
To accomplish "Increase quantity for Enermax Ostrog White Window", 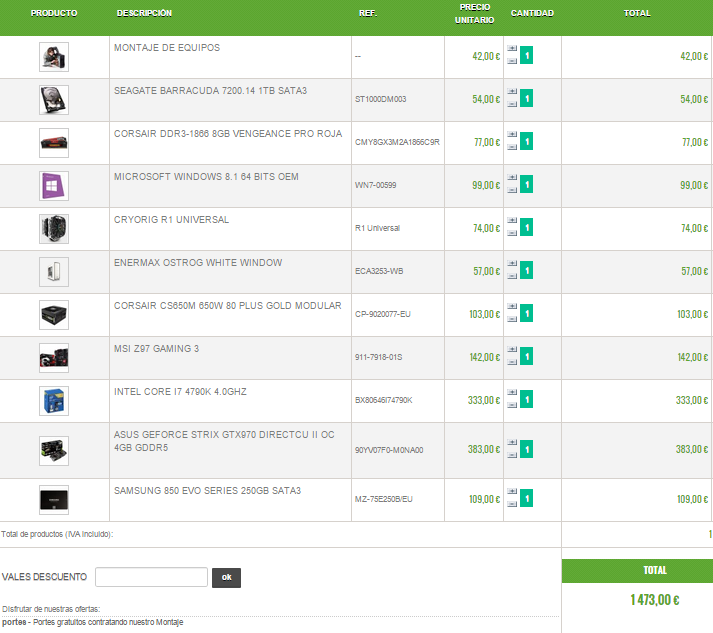I will tap(512, 263).
